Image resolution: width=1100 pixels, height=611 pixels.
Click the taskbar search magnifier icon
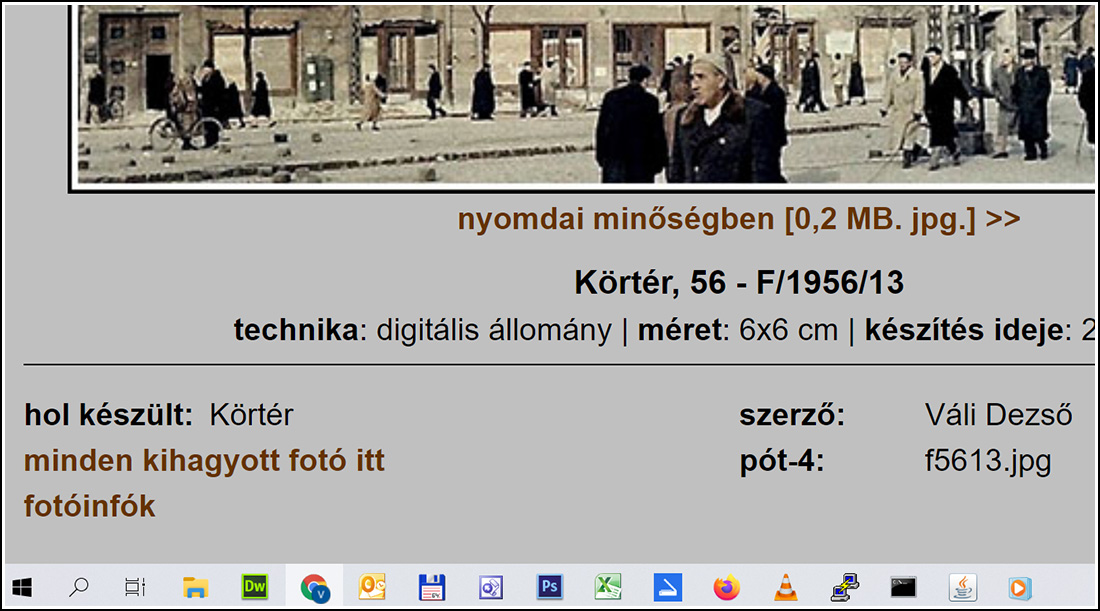79,587
